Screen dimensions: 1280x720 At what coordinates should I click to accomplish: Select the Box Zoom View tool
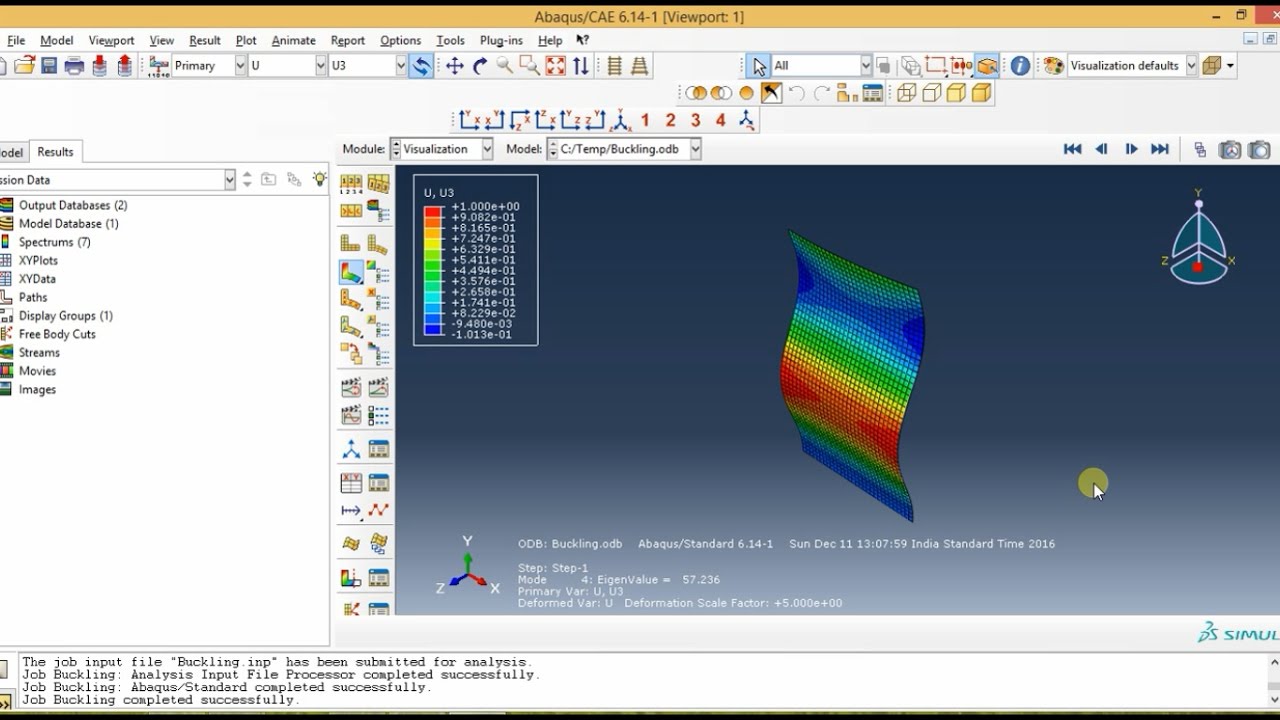[x=529, y=66]
